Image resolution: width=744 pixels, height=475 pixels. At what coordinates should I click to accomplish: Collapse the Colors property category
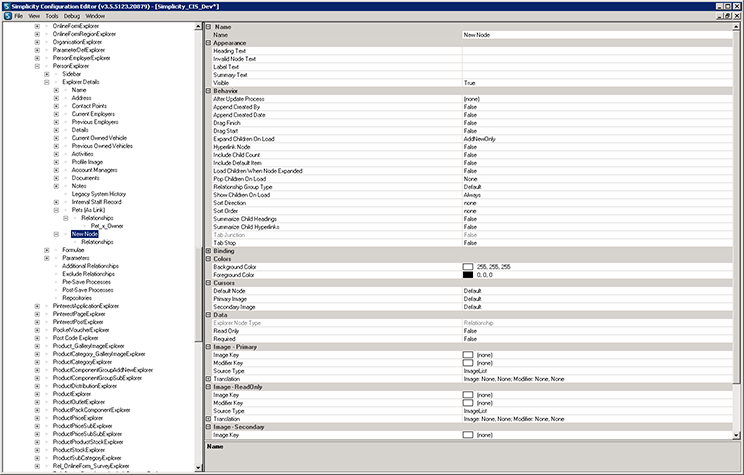[208, 259]
